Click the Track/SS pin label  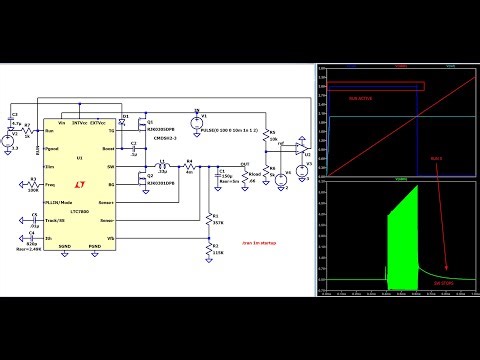55,220
